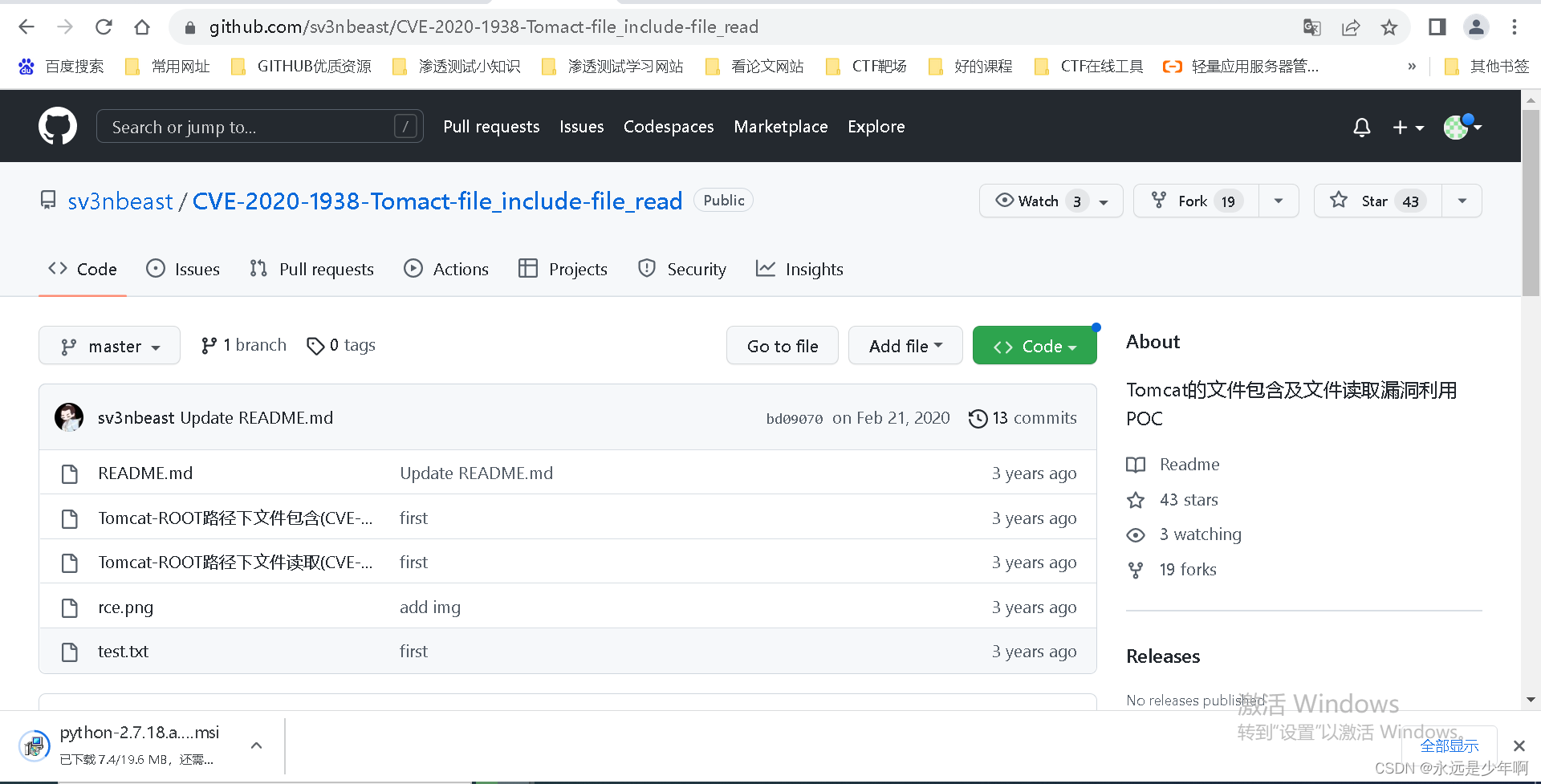Click the browser back arrow
1541x784 pixels.
(x=26, y=27)
